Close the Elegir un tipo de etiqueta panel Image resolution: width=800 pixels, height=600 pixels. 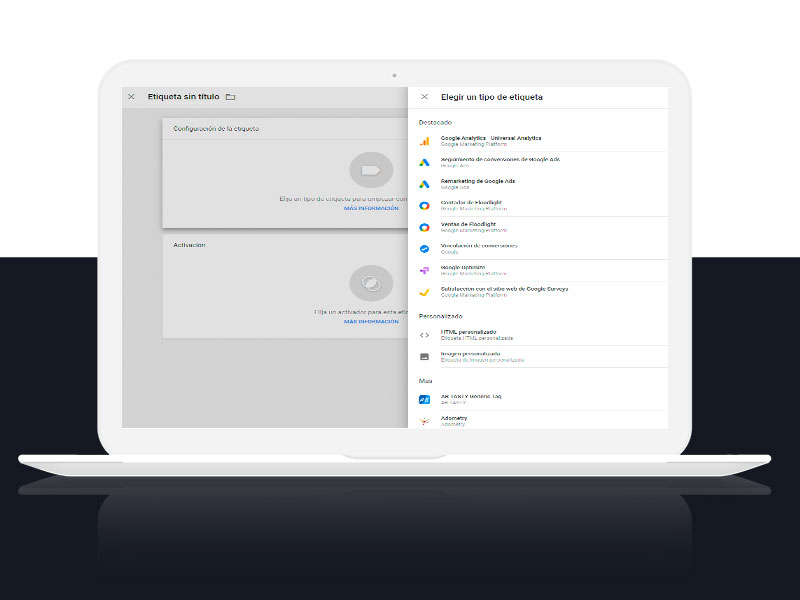(x=424, y=96)
